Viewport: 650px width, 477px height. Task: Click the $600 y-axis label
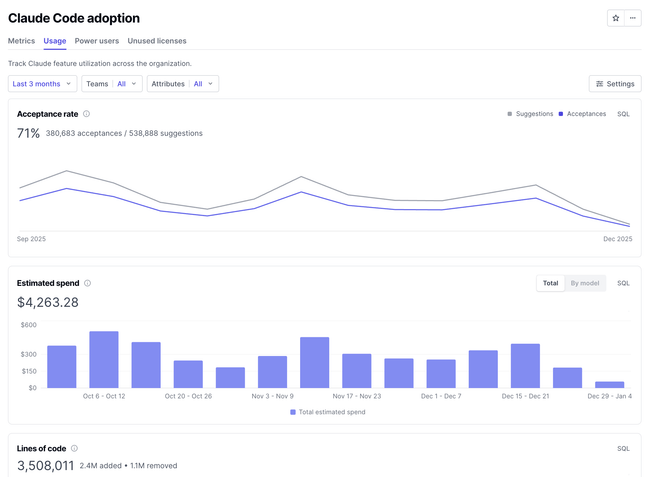pos(29,325)
